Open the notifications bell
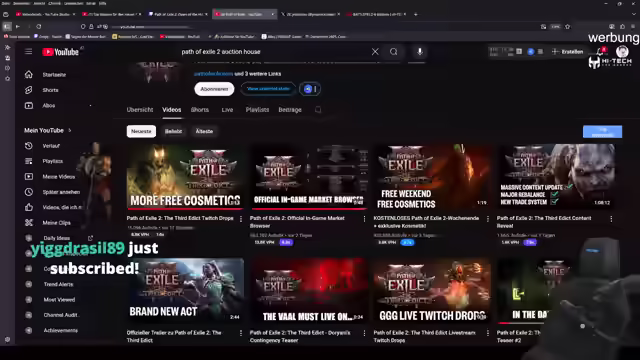Screen dimensions: 640x360 click(x=601, y=51)
